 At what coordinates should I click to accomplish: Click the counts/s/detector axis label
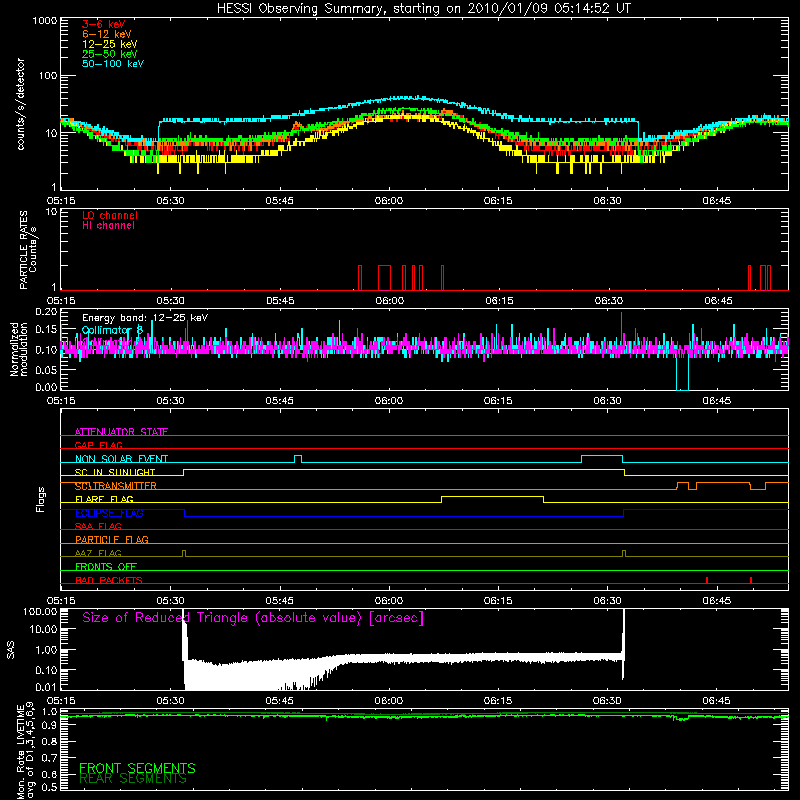(20, 104)
